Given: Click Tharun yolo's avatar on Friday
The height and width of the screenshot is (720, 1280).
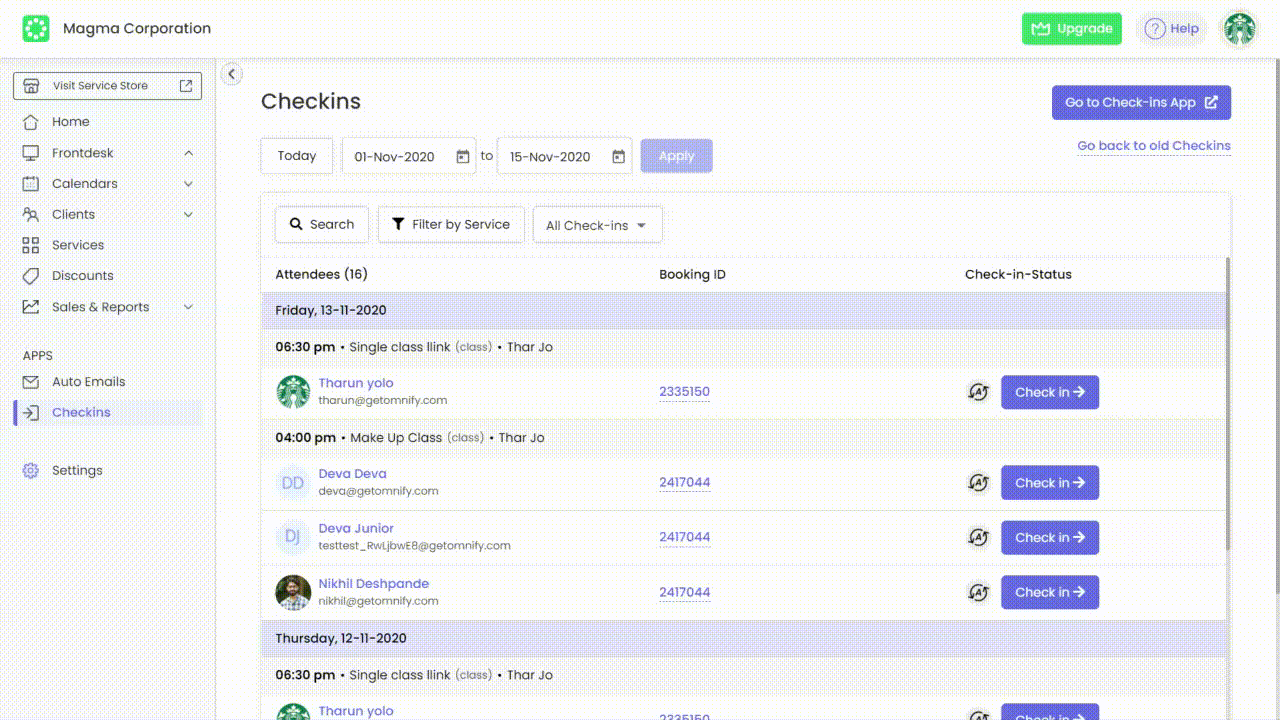Looking at the screenshot, I should [x=293, y=392].
